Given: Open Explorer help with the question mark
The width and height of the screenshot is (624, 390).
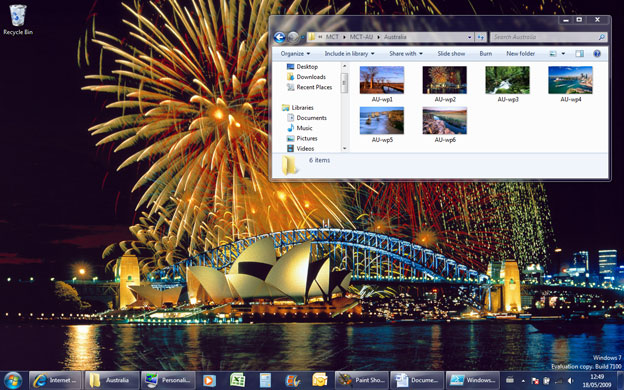Looking at the screenshot, I should click(597, 53).
